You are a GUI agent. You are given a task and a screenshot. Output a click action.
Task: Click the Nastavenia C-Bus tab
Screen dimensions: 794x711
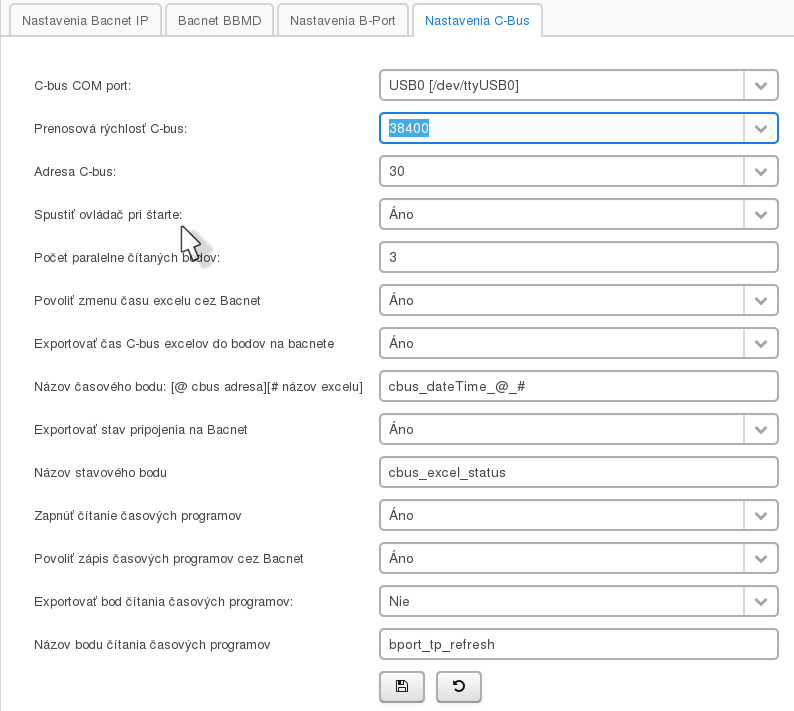pyautogui.click(x=478, y=20)
